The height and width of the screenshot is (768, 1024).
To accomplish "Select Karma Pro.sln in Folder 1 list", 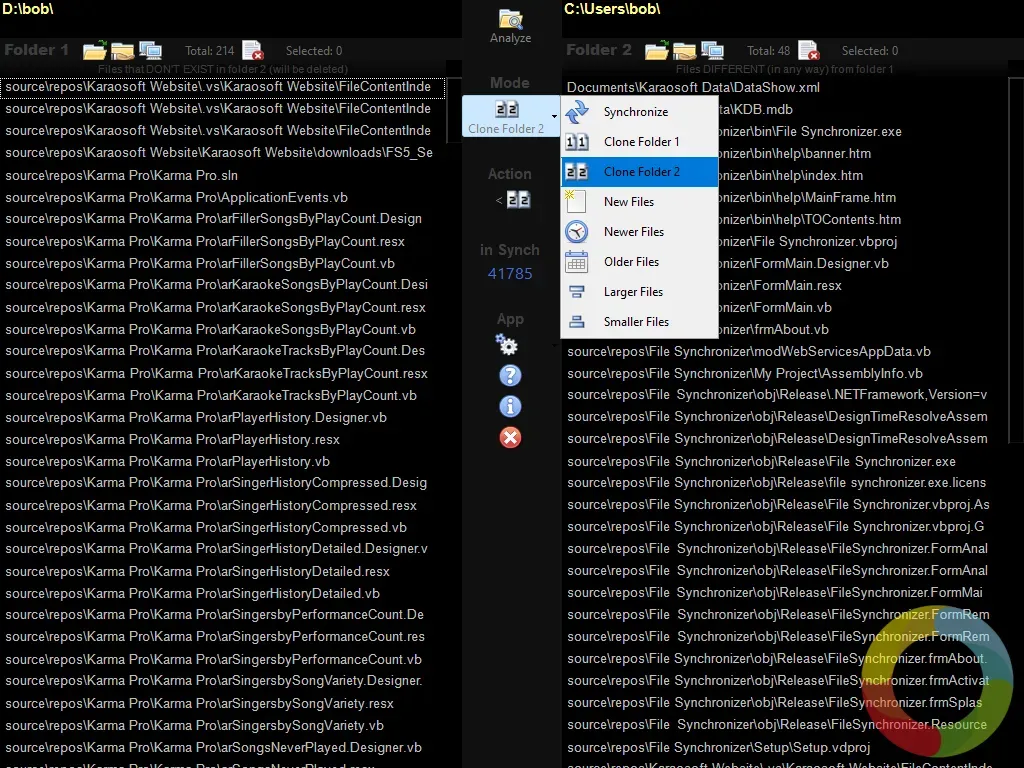I will coord(222,175).
